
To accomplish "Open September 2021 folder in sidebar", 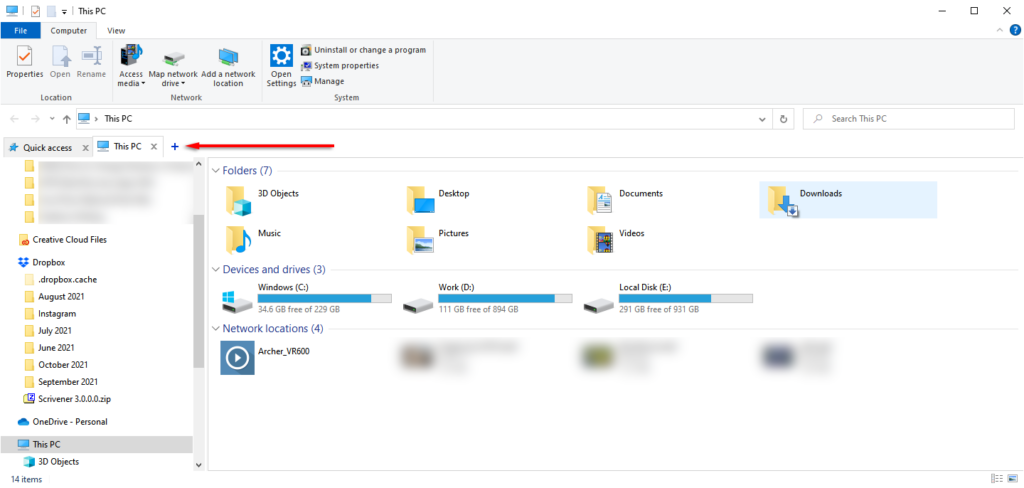I will pos(61,382).
